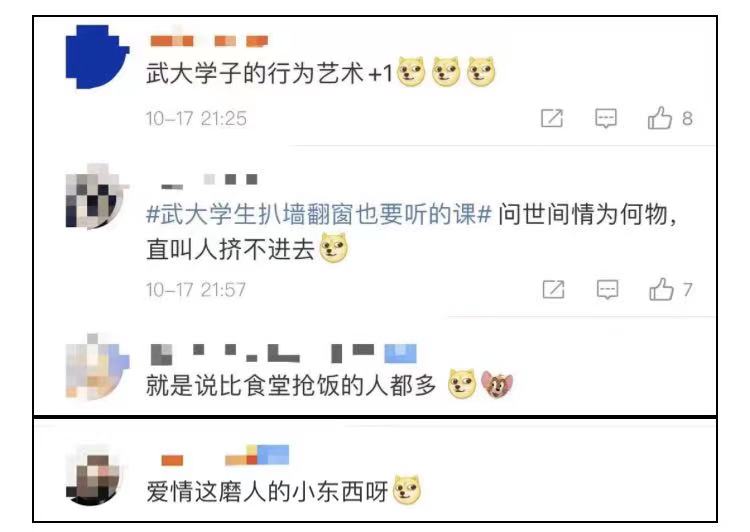Select comment text 武大学子的行为艺术+1
Screen dimensions: 750x532
(x=269, y=74)
